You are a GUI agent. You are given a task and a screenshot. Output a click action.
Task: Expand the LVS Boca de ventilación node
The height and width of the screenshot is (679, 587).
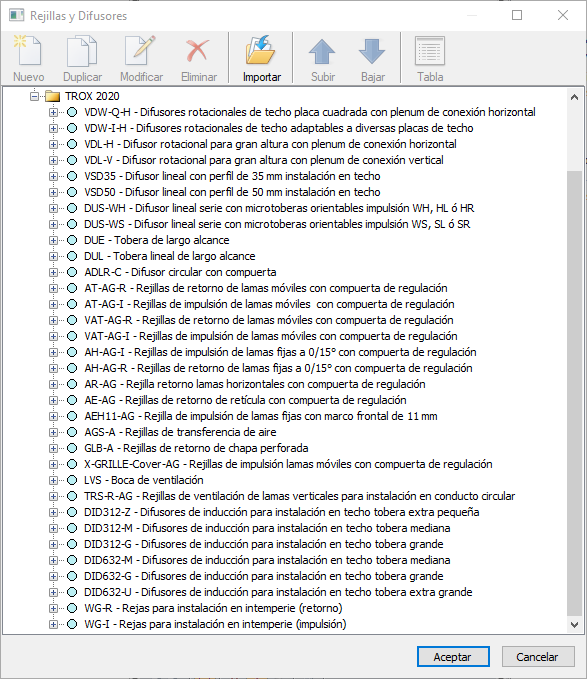53,480
